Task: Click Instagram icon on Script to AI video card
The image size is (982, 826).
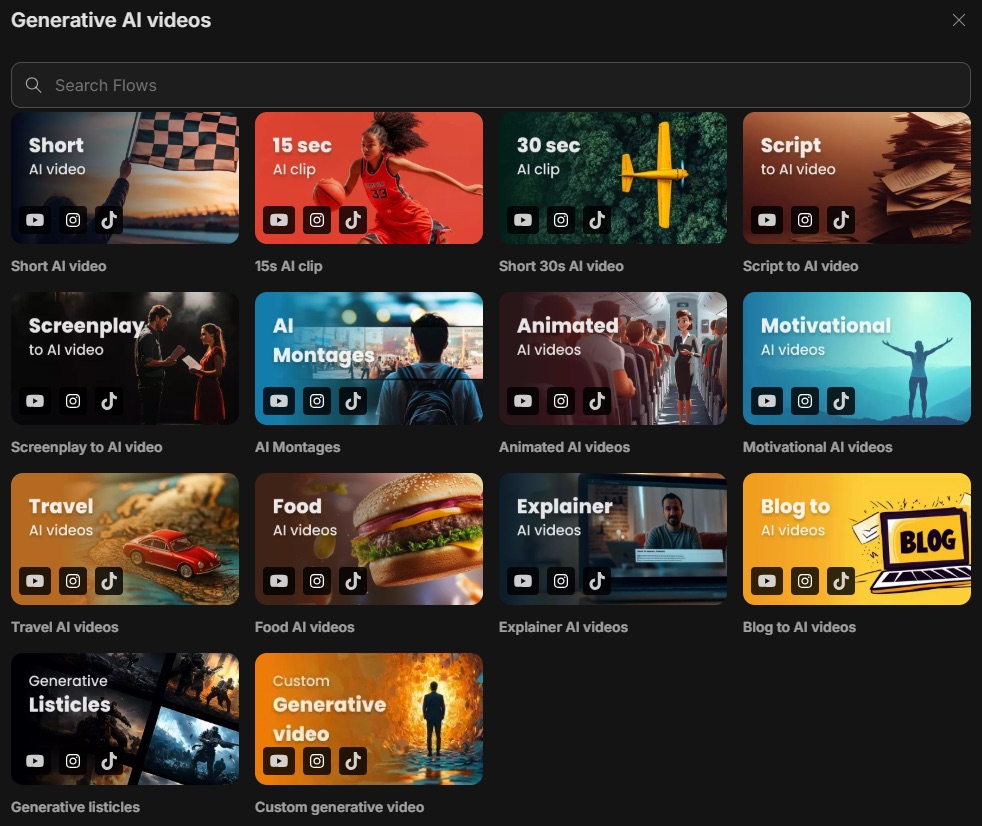Action: pyautogui.click(x=805, y=220)
